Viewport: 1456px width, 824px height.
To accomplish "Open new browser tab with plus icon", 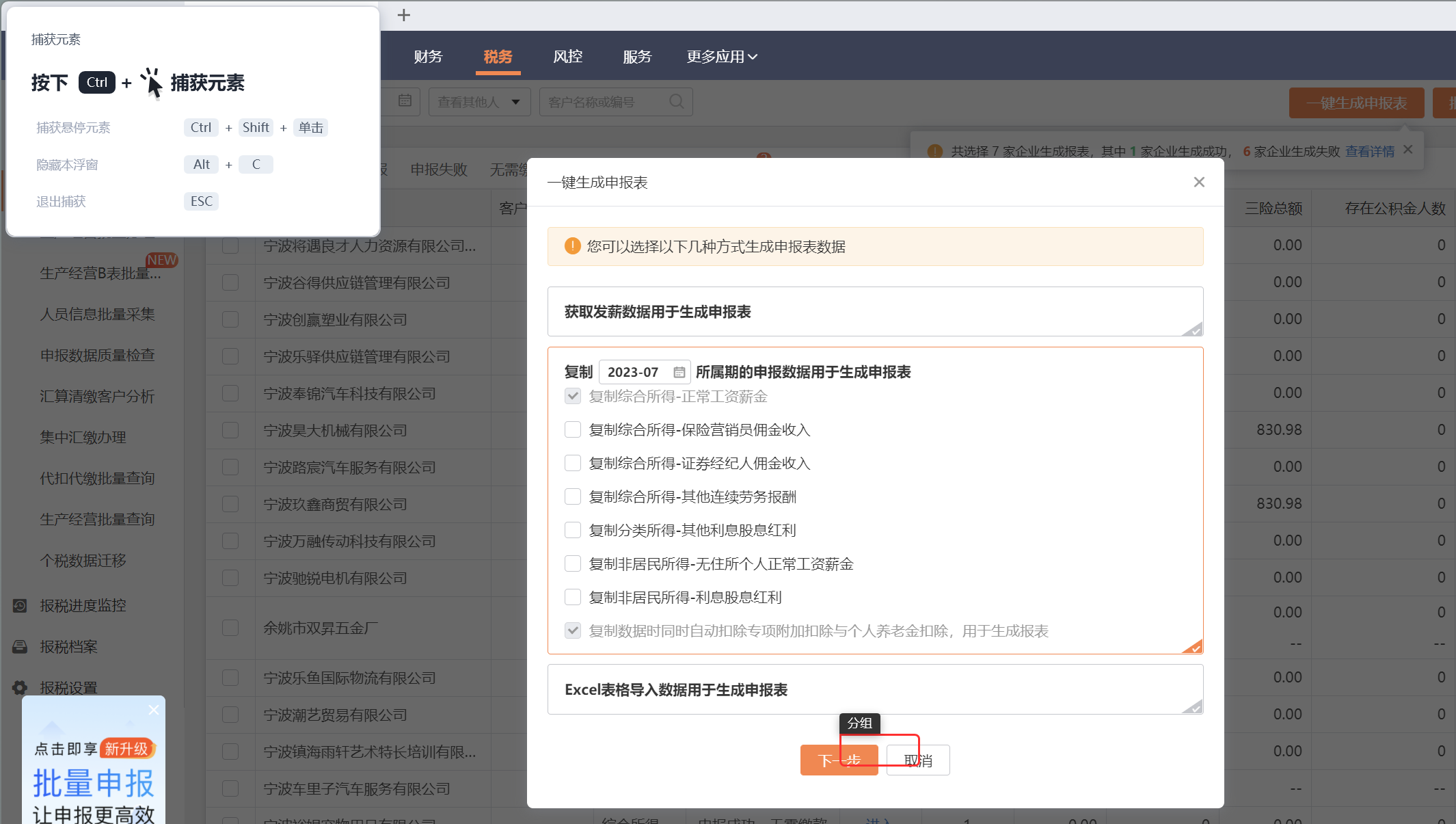I will (404, 15).
